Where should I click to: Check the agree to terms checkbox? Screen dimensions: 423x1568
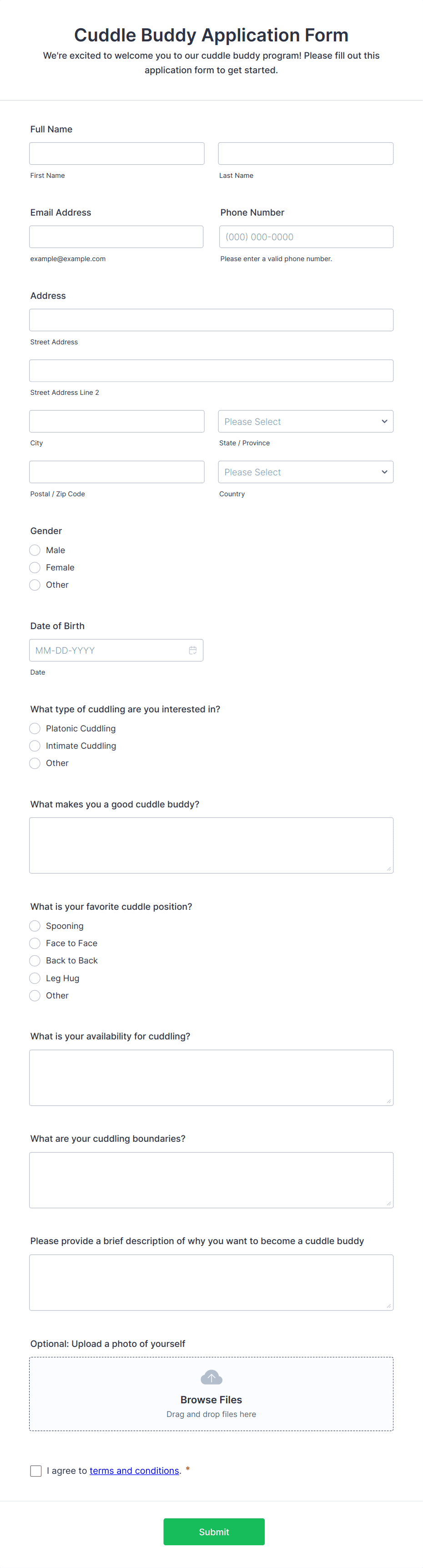(x=36, y=1471)
